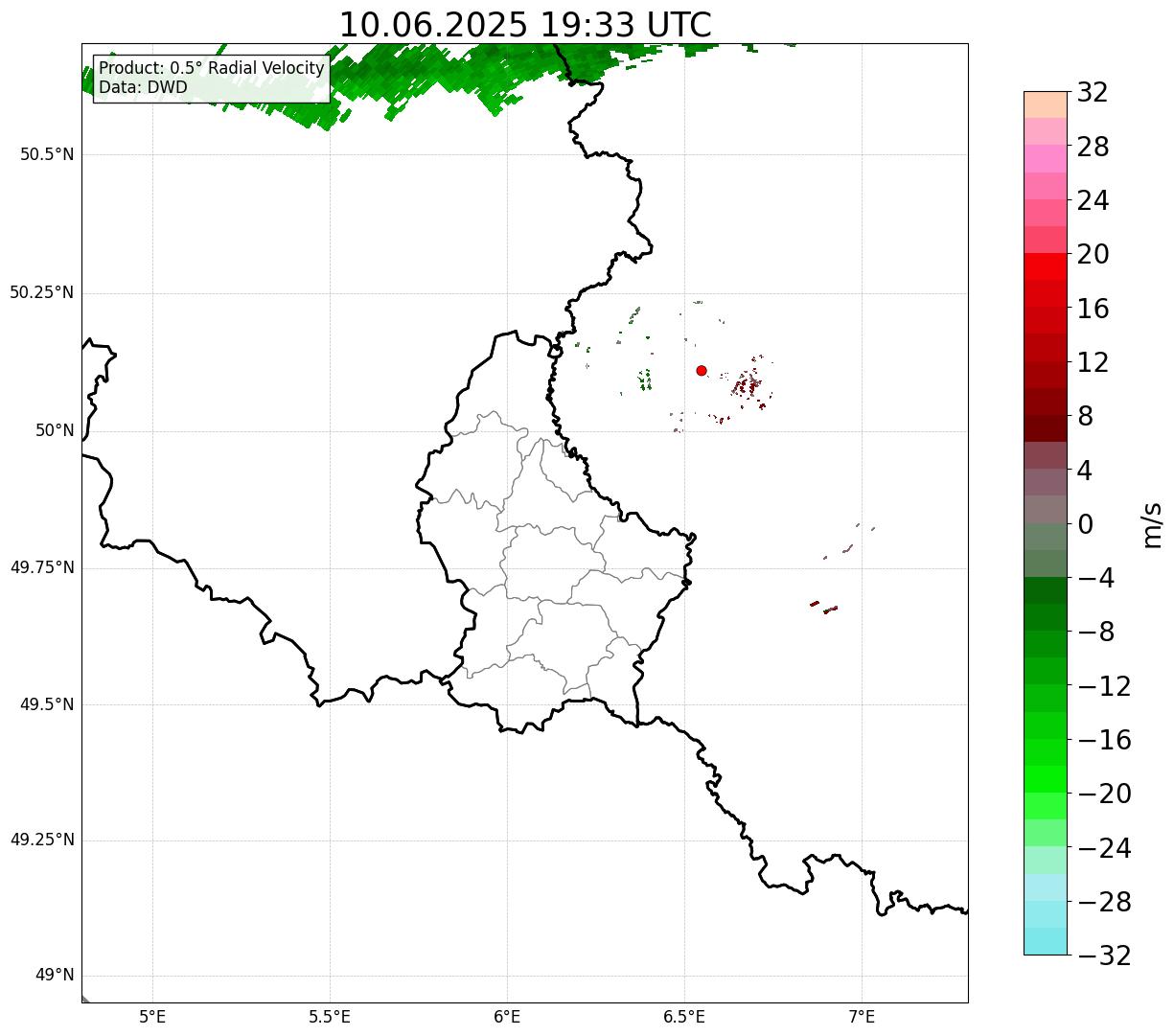Click the colorbar tick label −24
The height and width of the screenshot is (1036, 1174).
pyautogui.click(x=1104, y=848)
